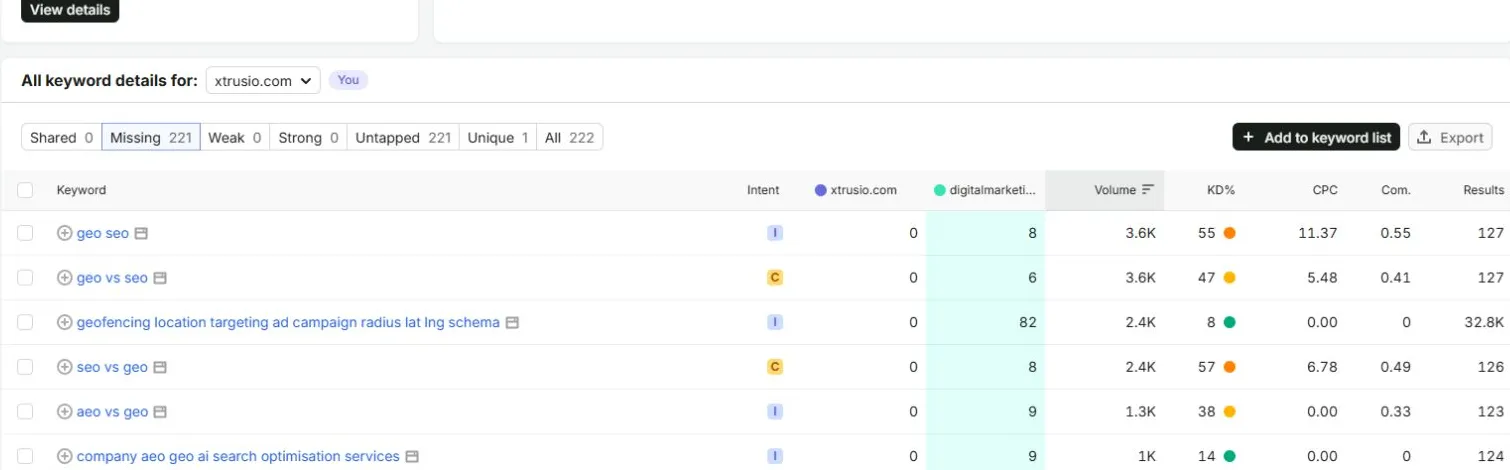
Task: Open SERP snapshot icon for 'geo vs seo'
Action: pyautogui.click(x=160, y=278)
